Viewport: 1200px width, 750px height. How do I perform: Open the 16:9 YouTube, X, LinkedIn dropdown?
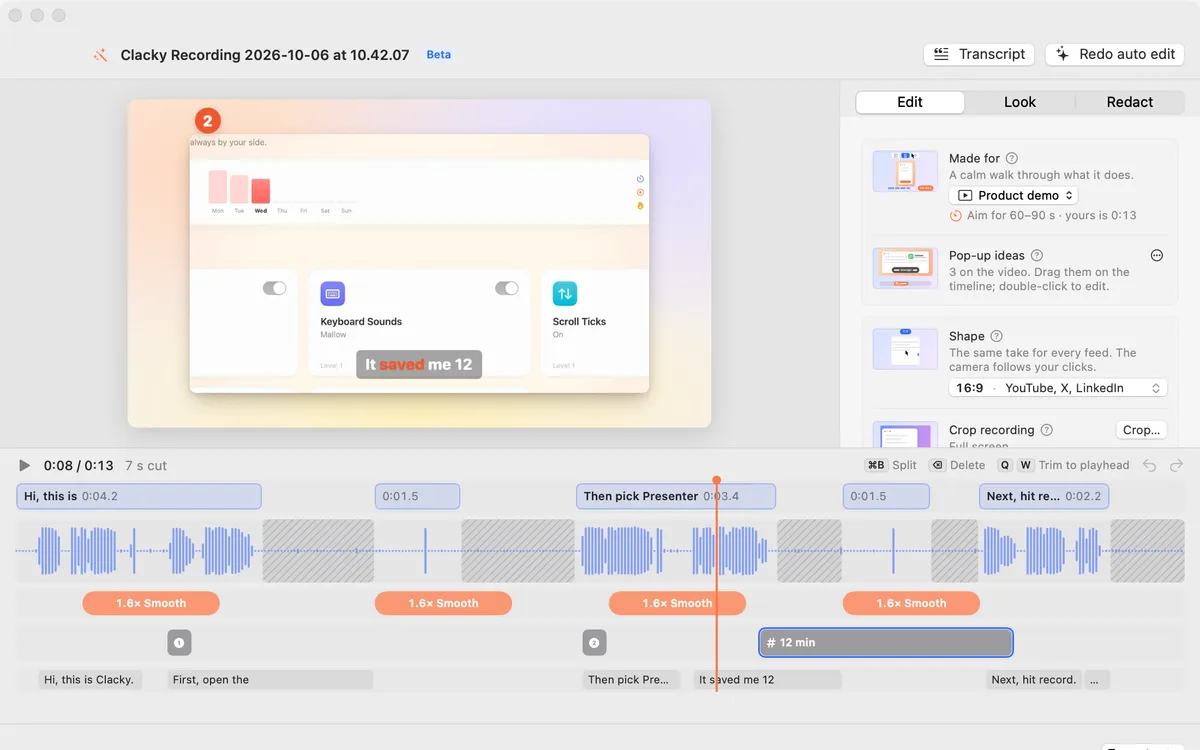1058,388
